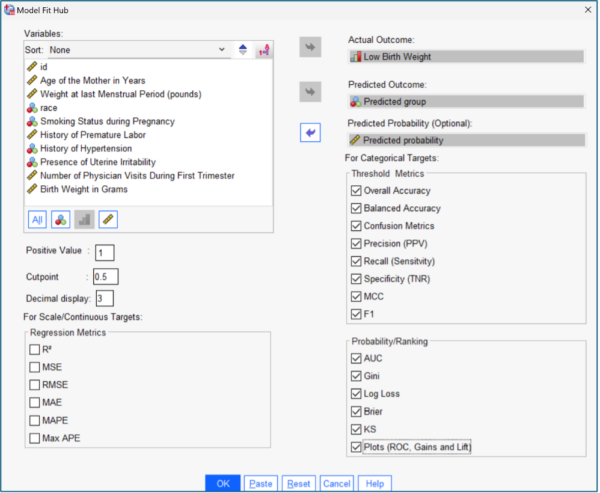Image resolution: width=600 pixels, height=493 pixels.
Task: Click the Reset button
Action: [298, 483]
